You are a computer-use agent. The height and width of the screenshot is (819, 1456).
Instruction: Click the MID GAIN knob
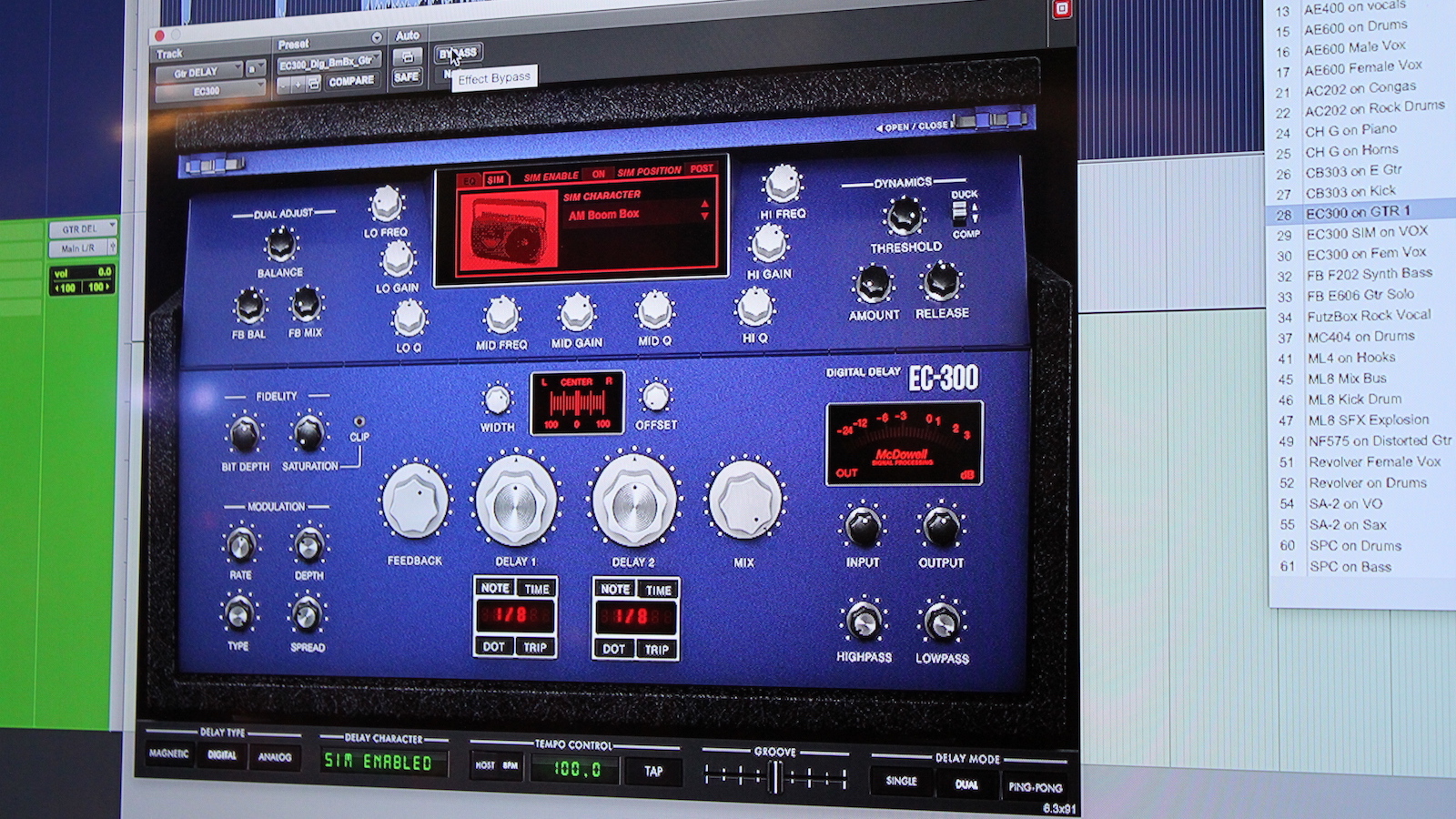[576, 314]
